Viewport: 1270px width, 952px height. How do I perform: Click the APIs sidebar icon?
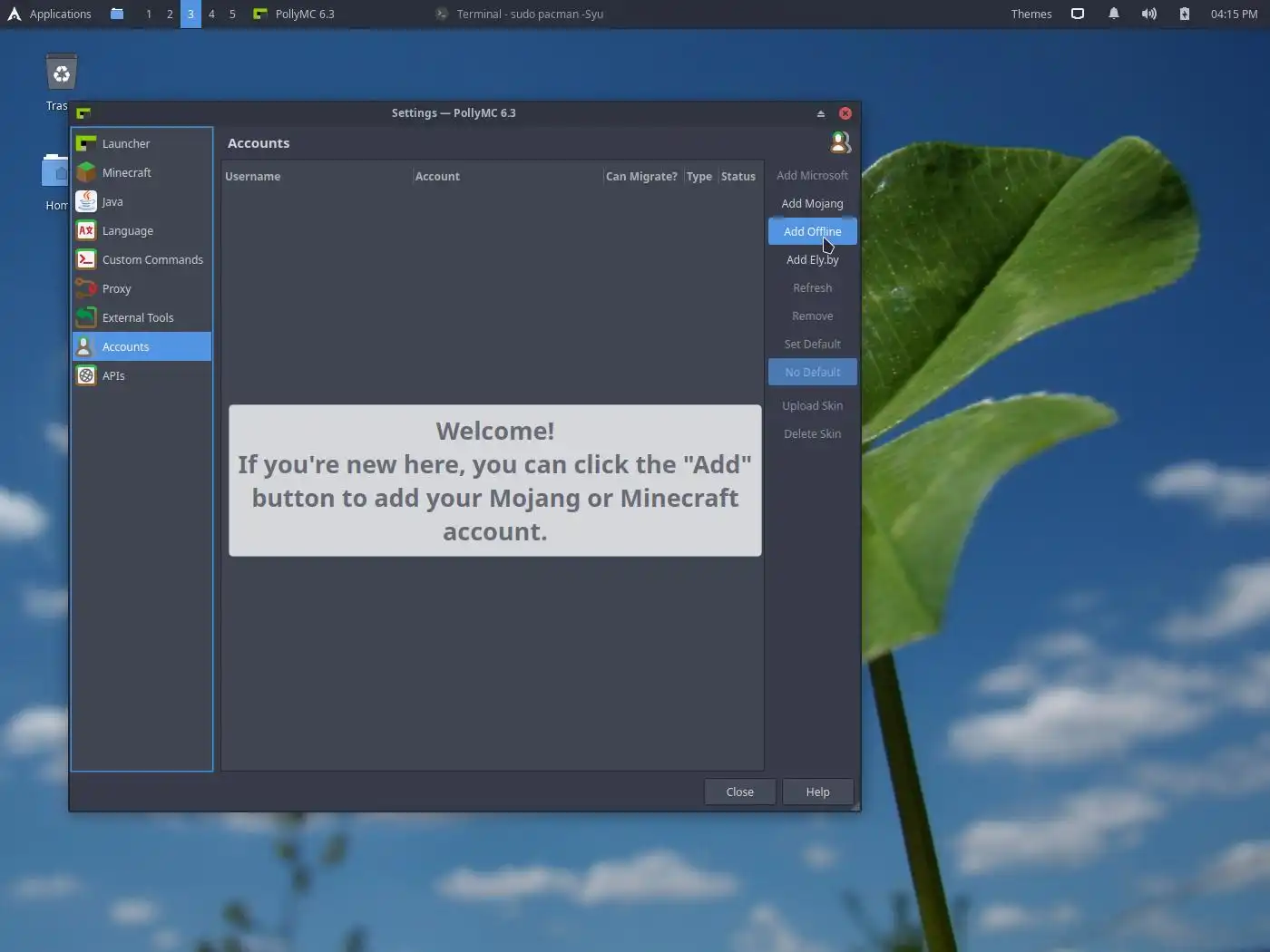click(86, 375)
